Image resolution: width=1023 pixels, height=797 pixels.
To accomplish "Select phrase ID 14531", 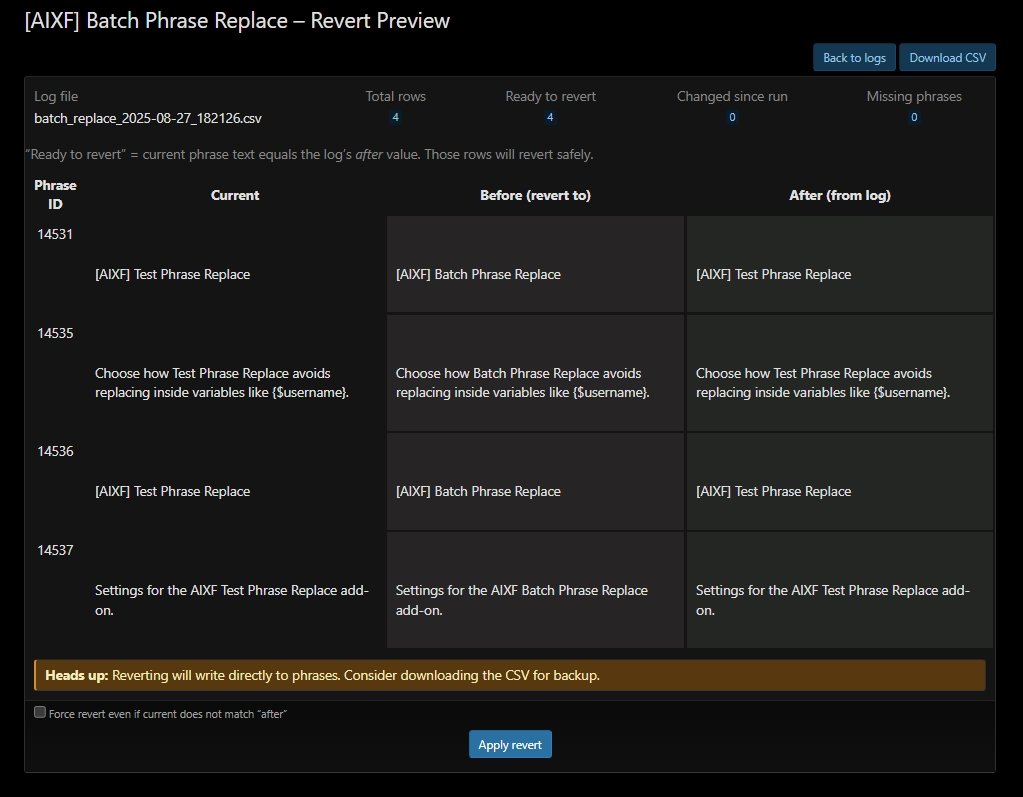I will tap(55, 234).
